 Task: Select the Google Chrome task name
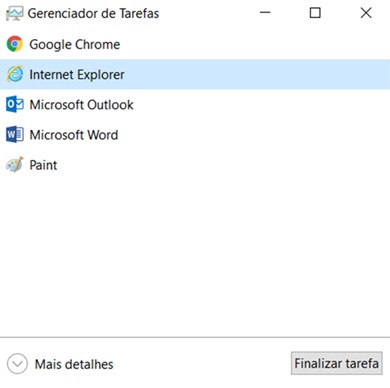[x=75, y=45]
